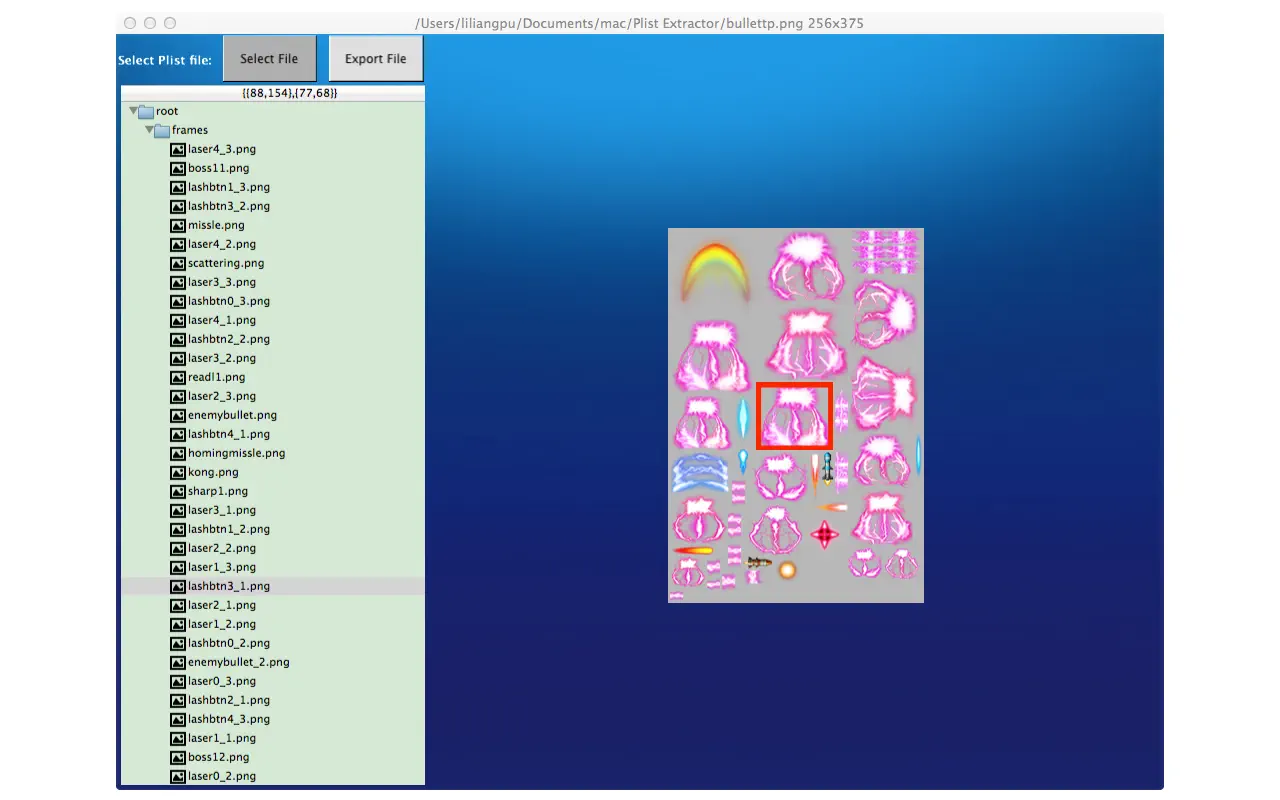Click the coordinates field showing {{88,154},{77,68}}
The height and width of the screenshot is (800, 1280).
tap(290, 92)
